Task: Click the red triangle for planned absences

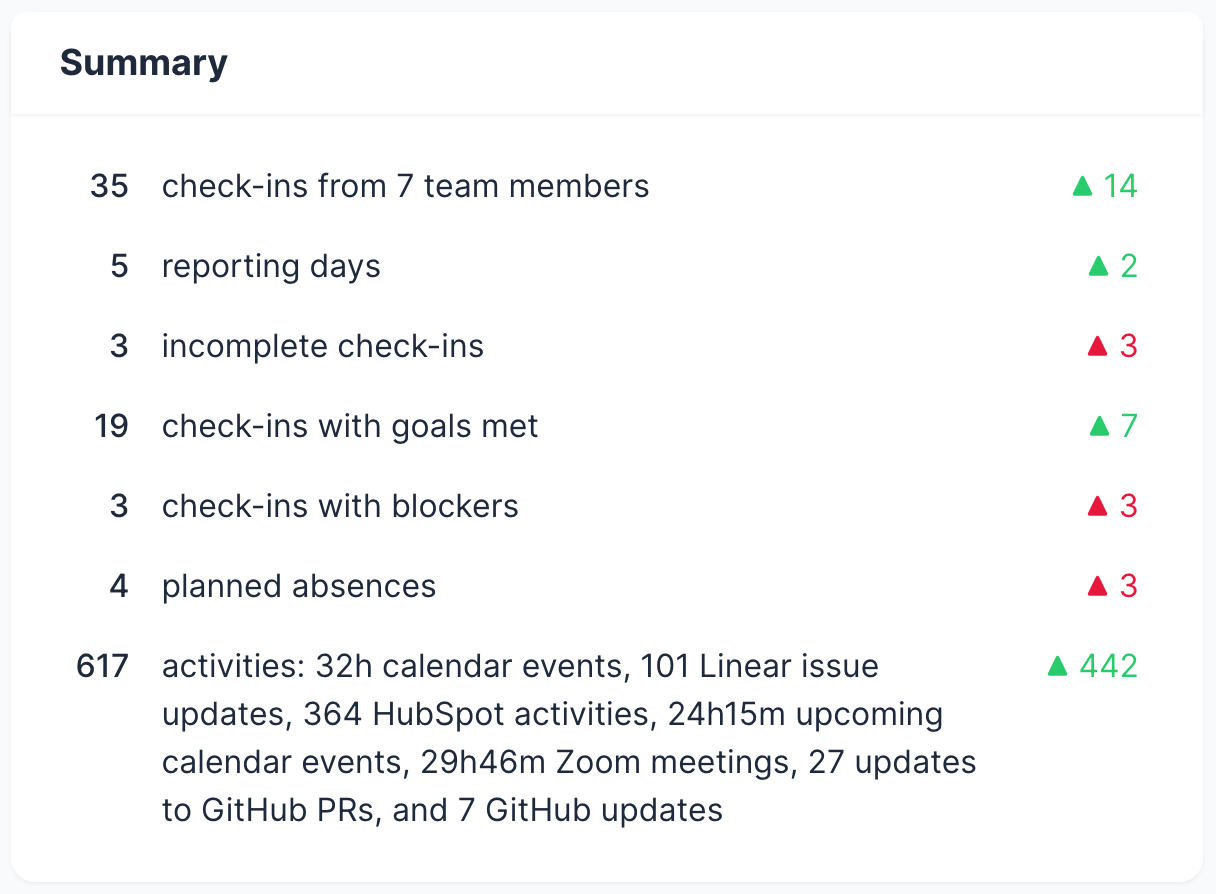Action: coord(1098,586)
